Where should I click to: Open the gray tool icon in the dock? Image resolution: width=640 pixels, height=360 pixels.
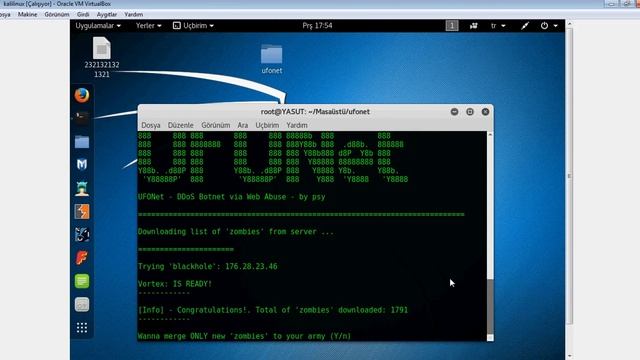pos(82,304)
